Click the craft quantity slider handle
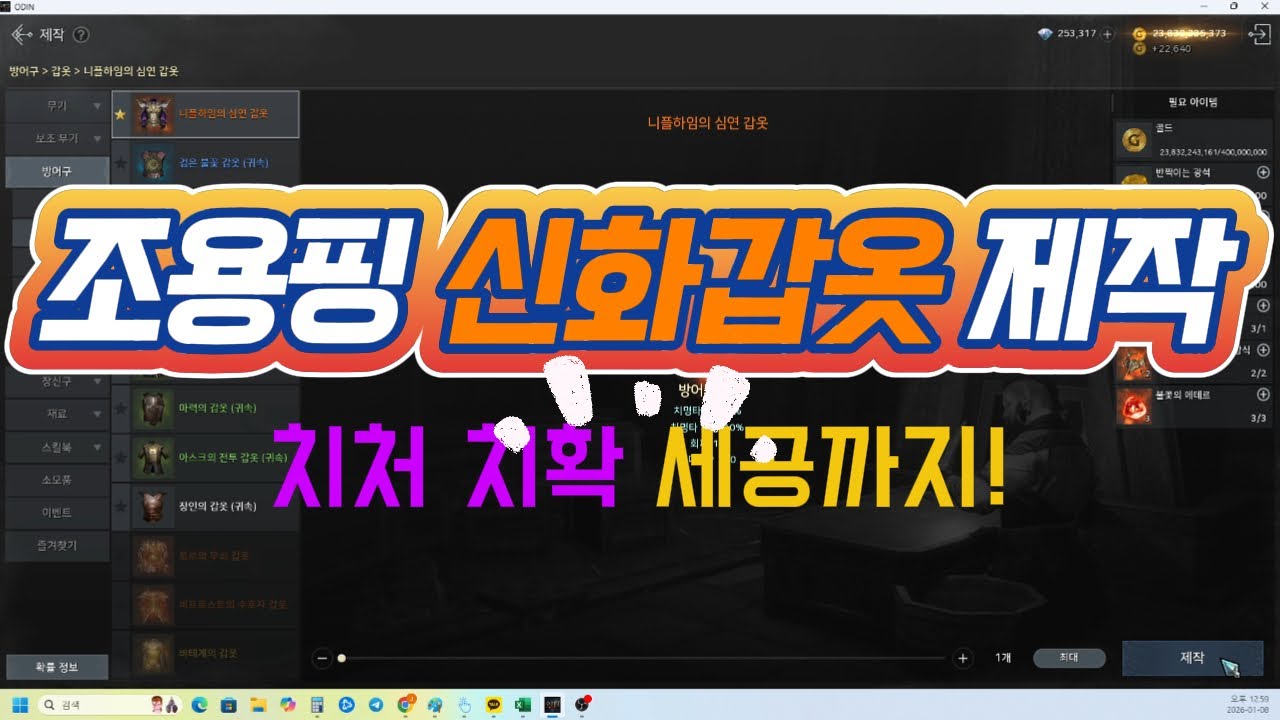Viewport: 1280px width, 720px height. click(342, 658)
